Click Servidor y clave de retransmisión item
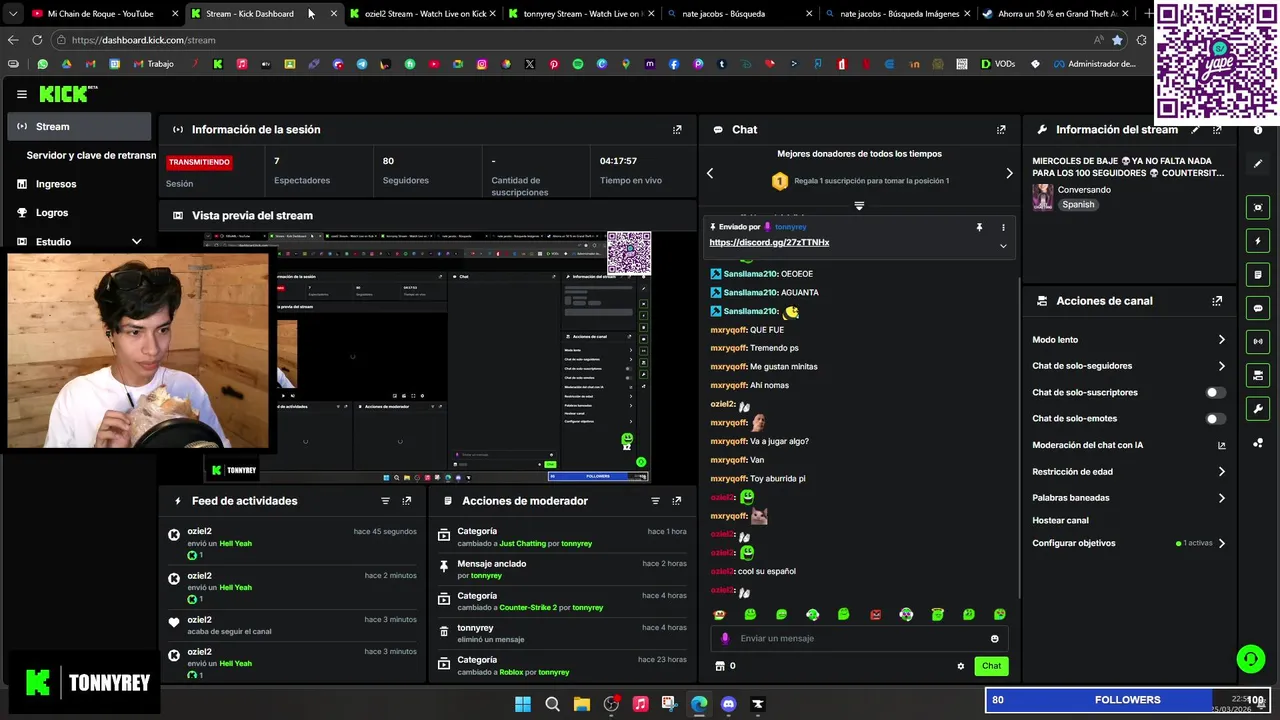The width and height of the screenshot is (1280, 720). coord(91,156)
